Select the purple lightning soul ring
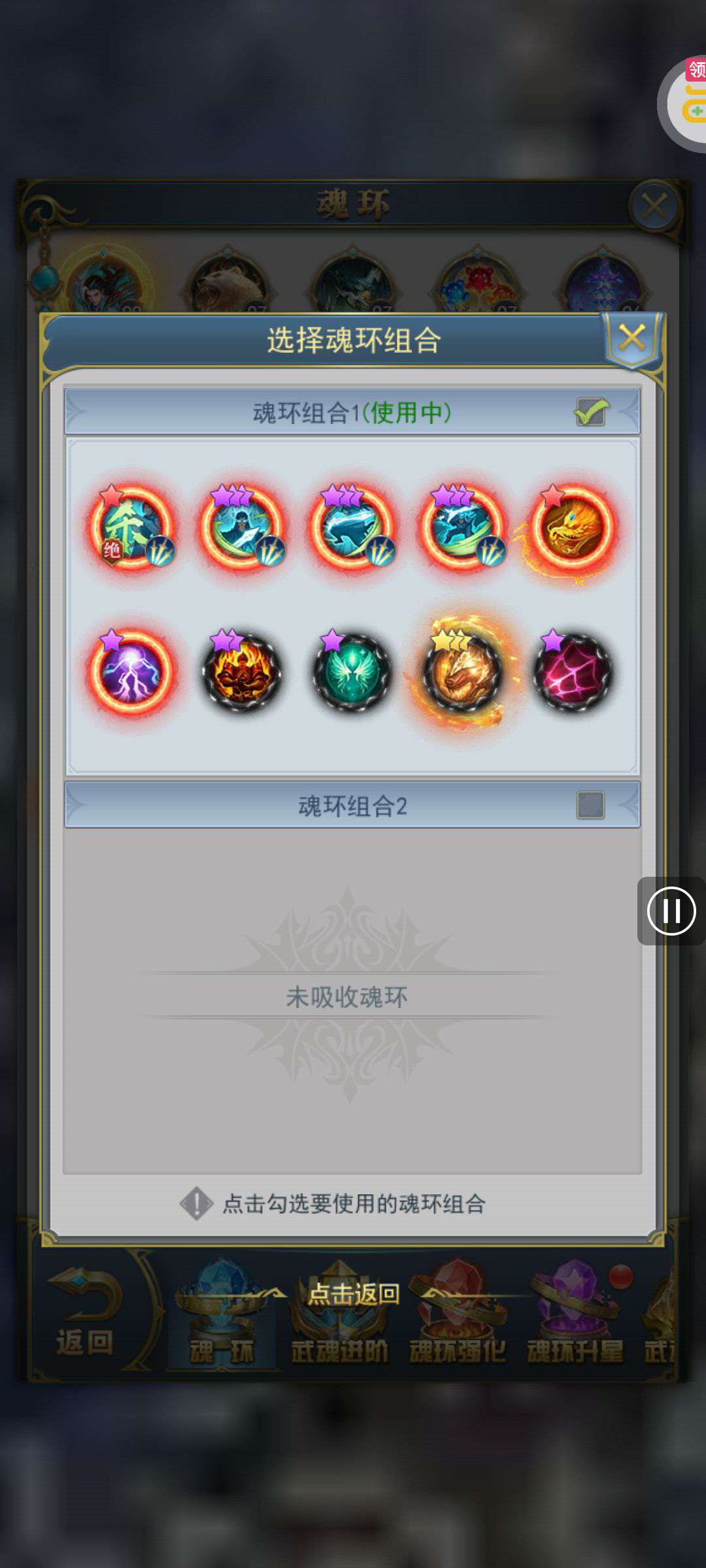Screen dimensions: 706x1568 (131, 672)
